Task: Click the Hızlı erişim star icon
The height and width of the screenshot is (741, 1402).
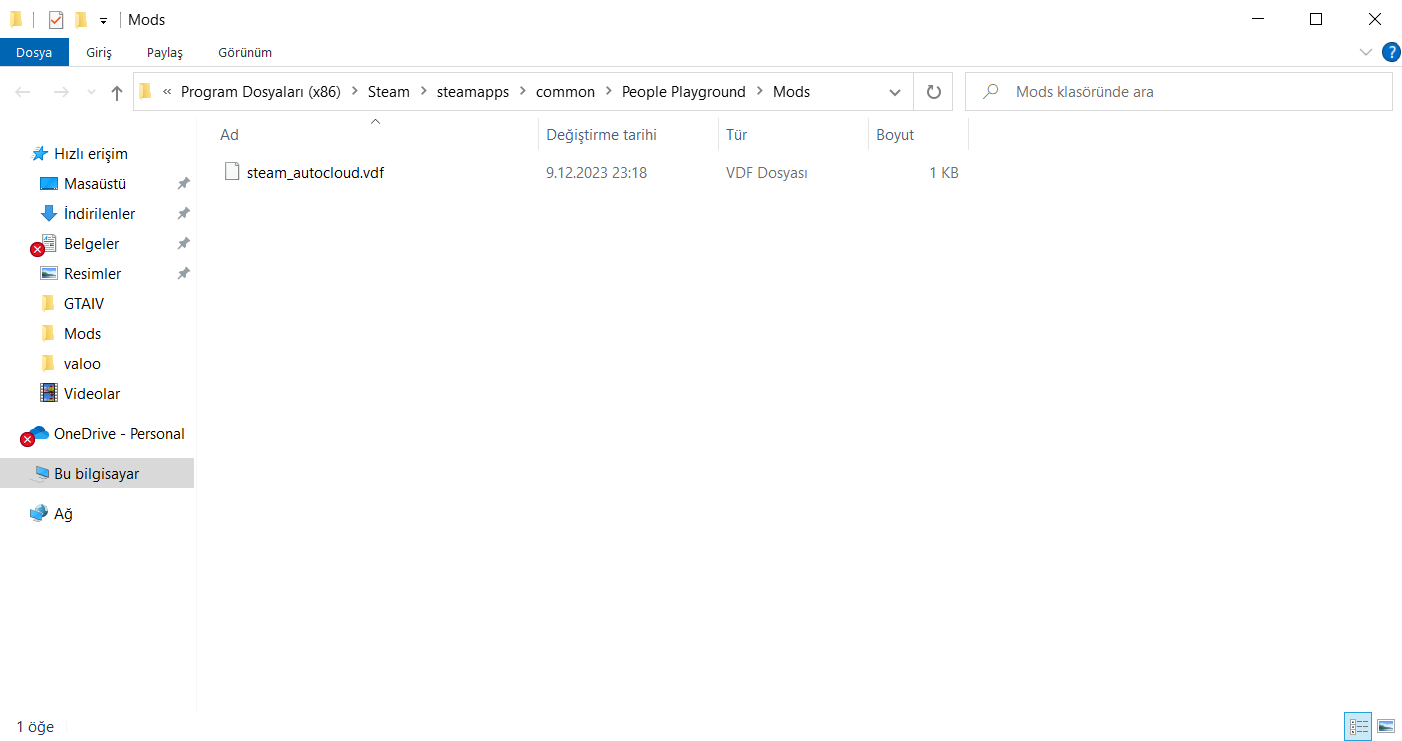Action: click(x=40, y=154)
